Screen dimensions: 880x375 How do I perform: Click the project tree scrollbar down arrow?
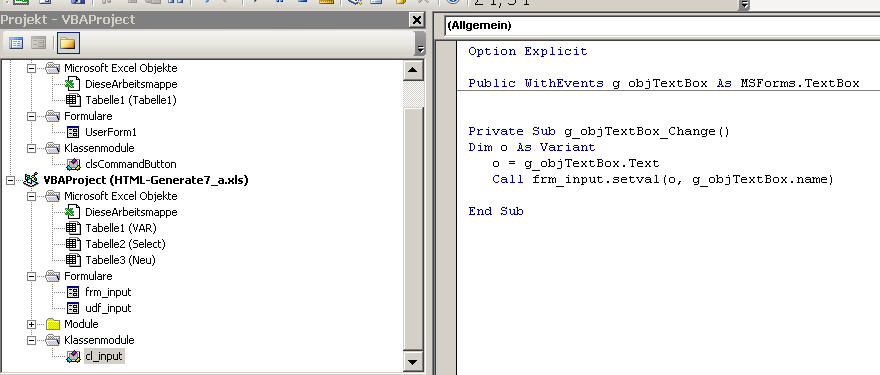(413, 362)
